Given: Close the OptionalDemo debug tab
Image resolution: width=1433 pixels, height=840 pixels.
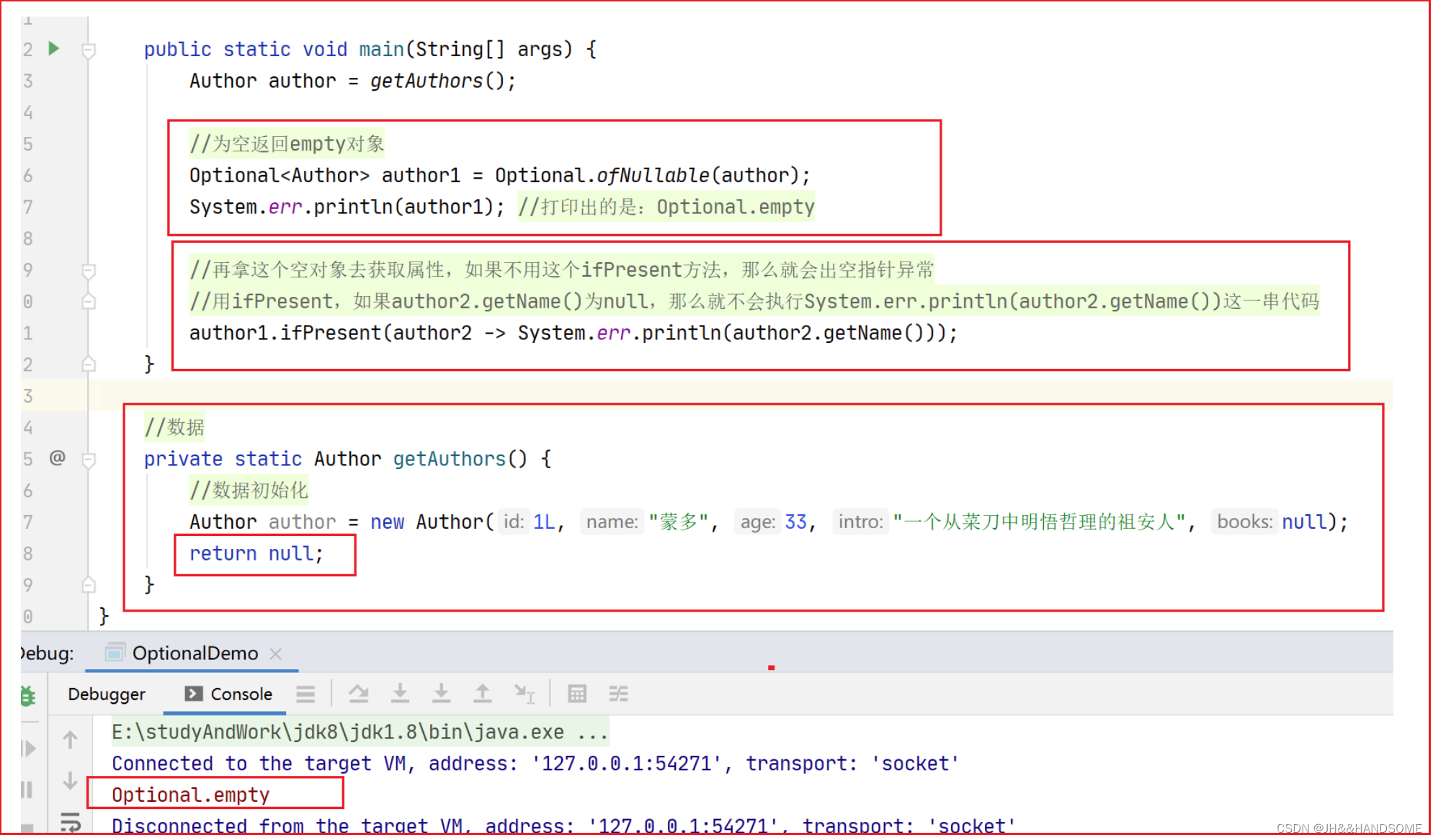Looking at the screenshot, I should click(x=275, y=653).
